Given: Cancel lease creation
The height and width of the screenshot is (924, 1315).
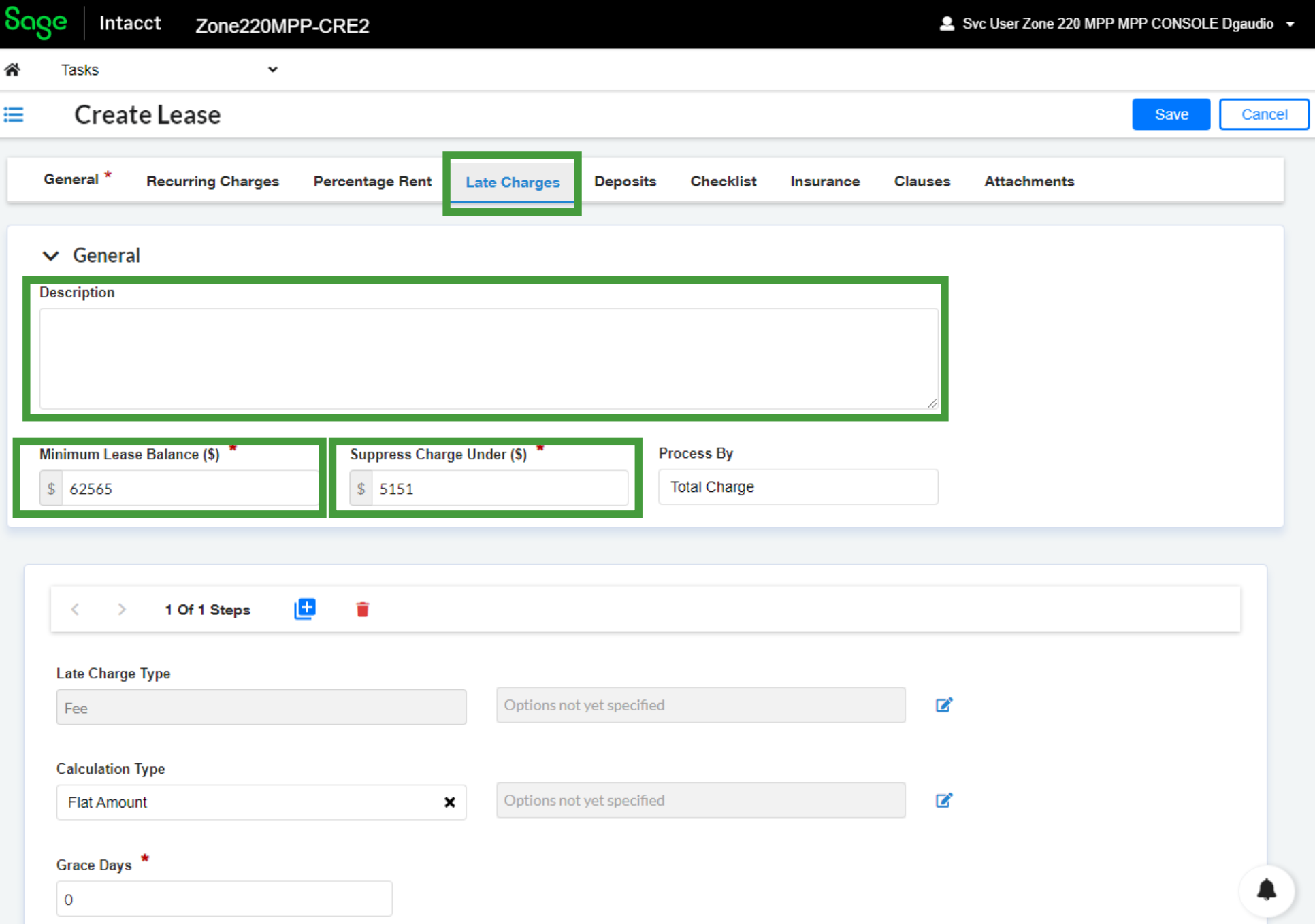Looking at the screenshot, I should point(1264,114).
